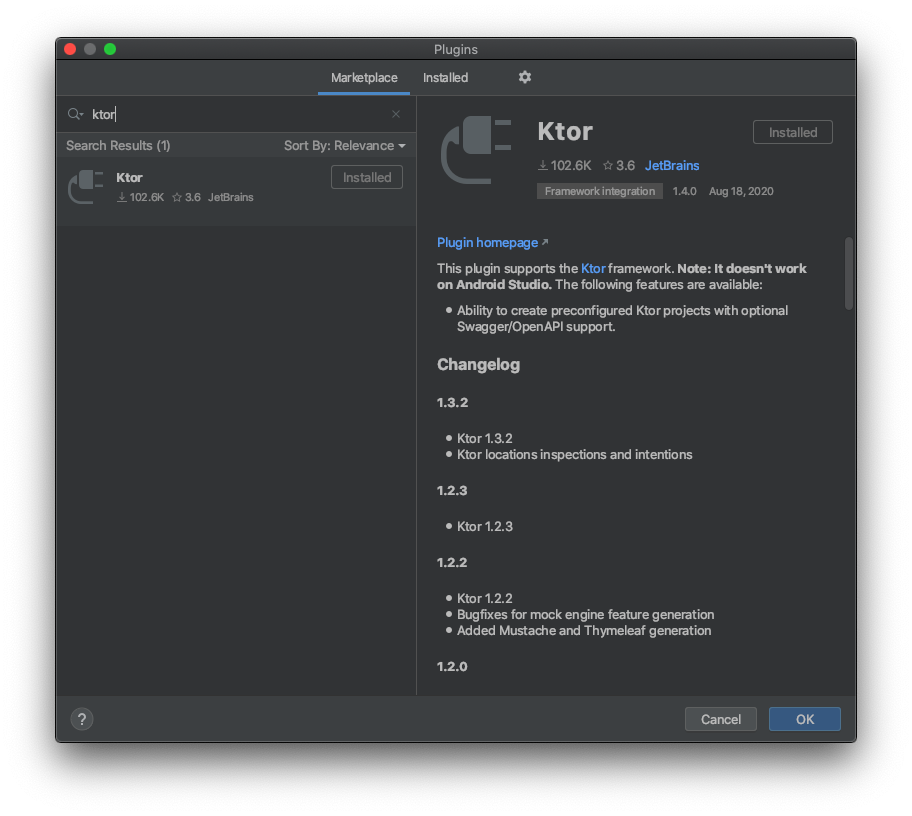
Task: Focus the plugin search field
Action: coord(238,114)
